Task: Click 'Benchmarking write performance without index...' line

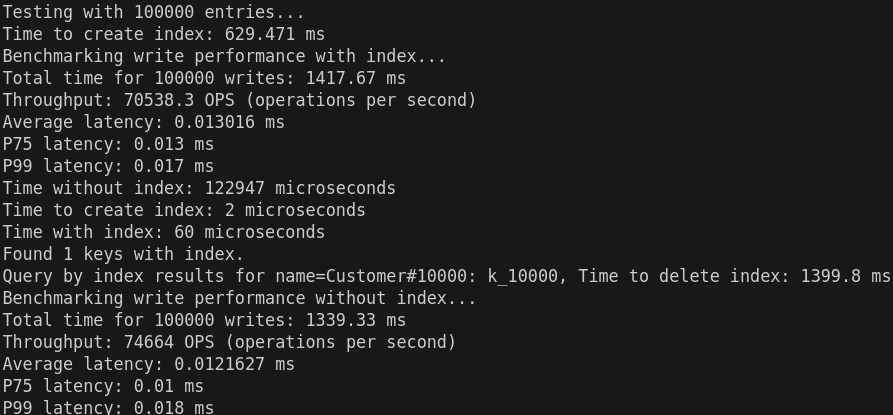Action: tap(239, 298)
